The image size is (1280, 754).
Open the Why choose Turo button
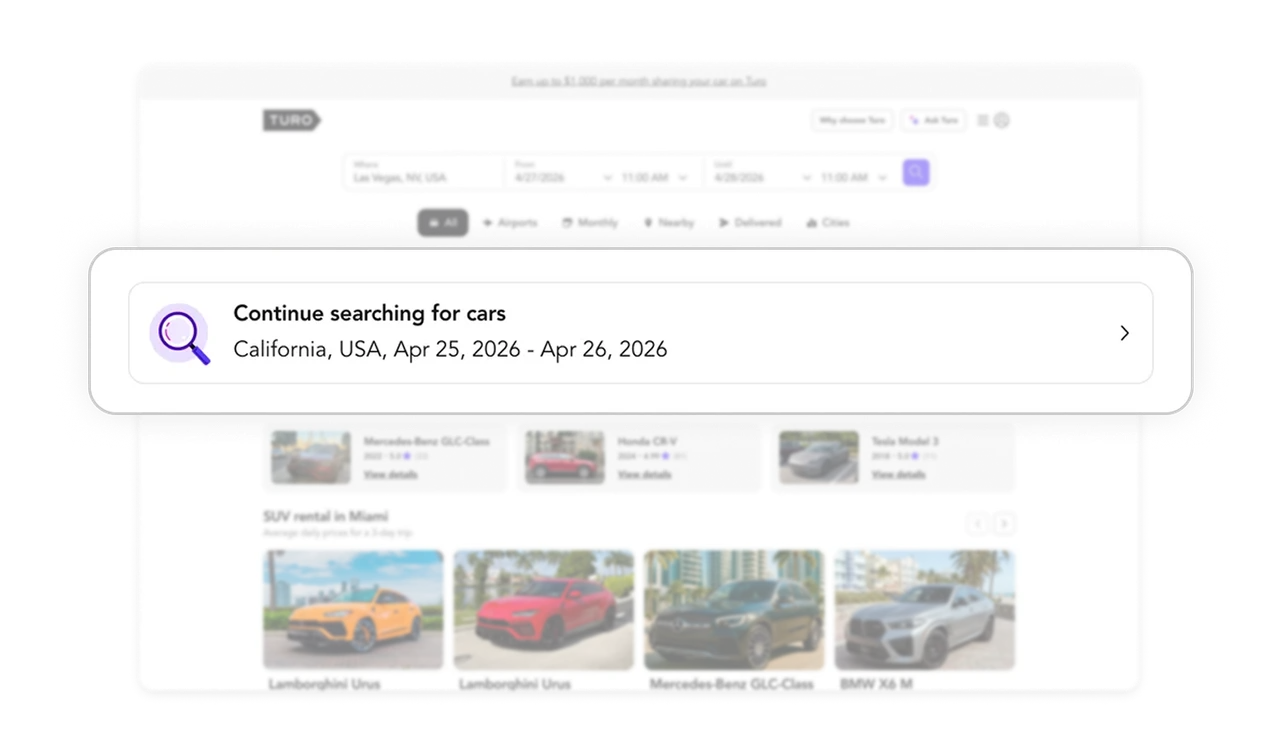852,120
